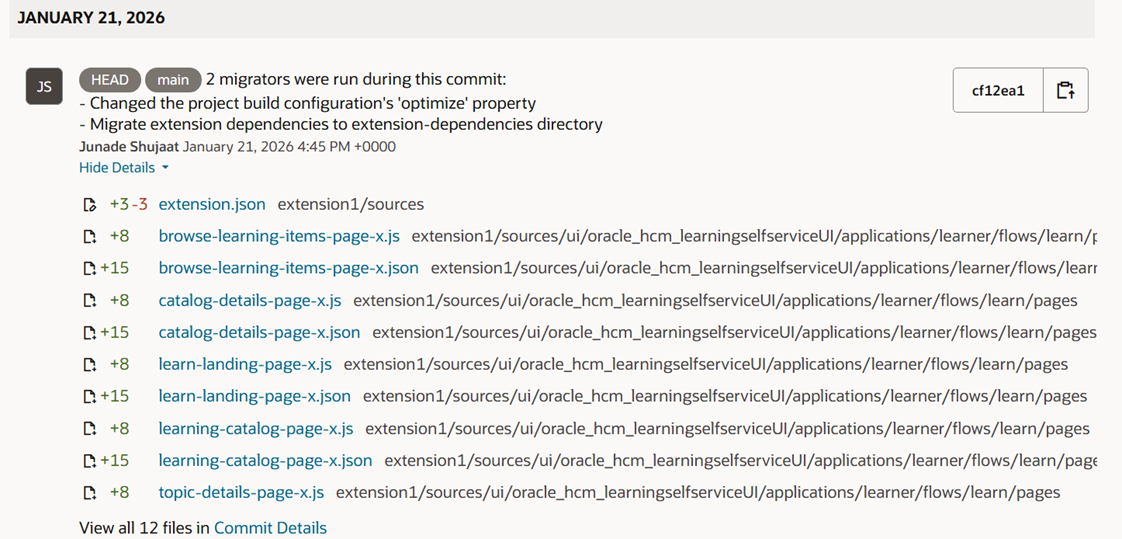
Task: Click the +15 count beside learning-catalog-page-x.json
Action: click(x=114, y=461)
